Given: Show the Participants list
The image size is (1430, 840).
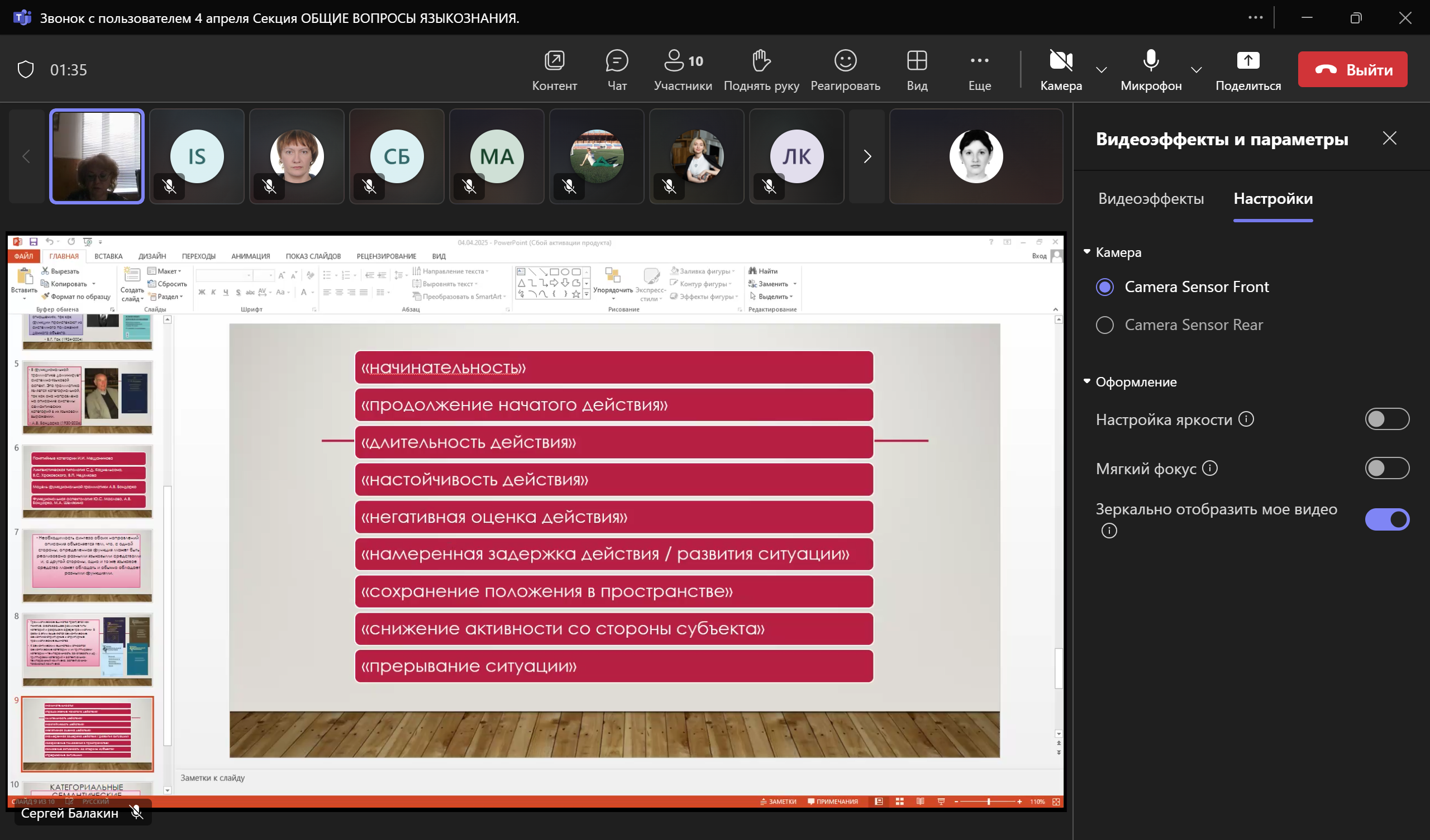Looking at the screenshot, I should tap(683, 70).
